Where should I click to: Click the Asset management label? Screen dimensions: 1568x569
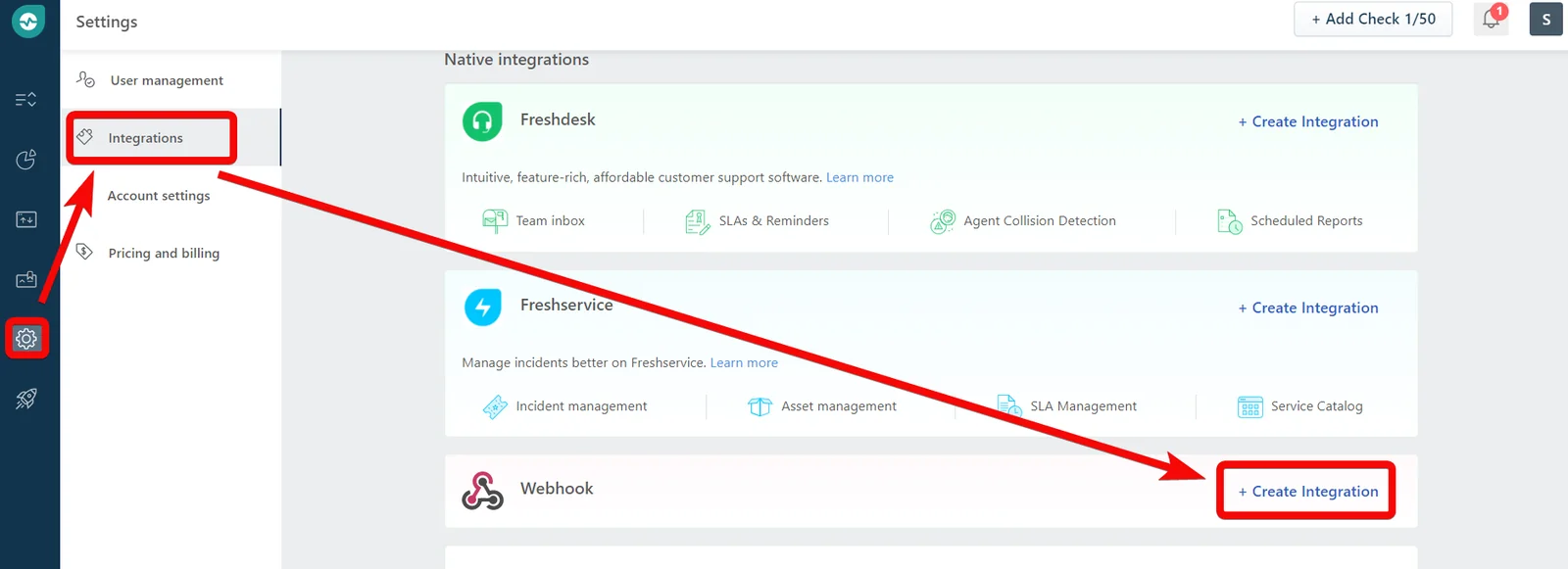[x=838, y=406]
